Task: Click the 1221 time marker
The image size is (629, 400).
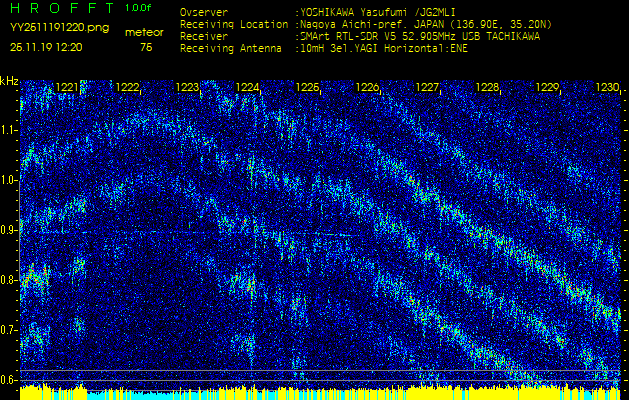Action: [68, 88]
